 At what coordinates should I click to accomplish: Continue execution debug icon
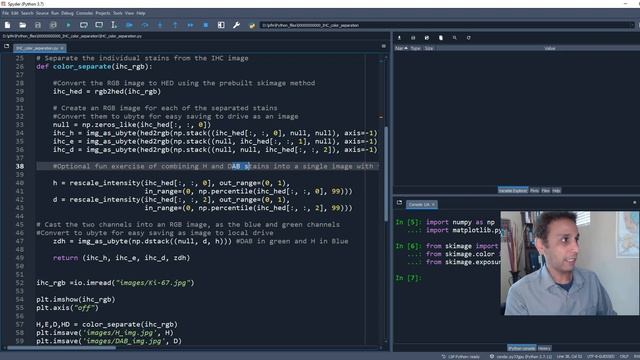[191, 25]
